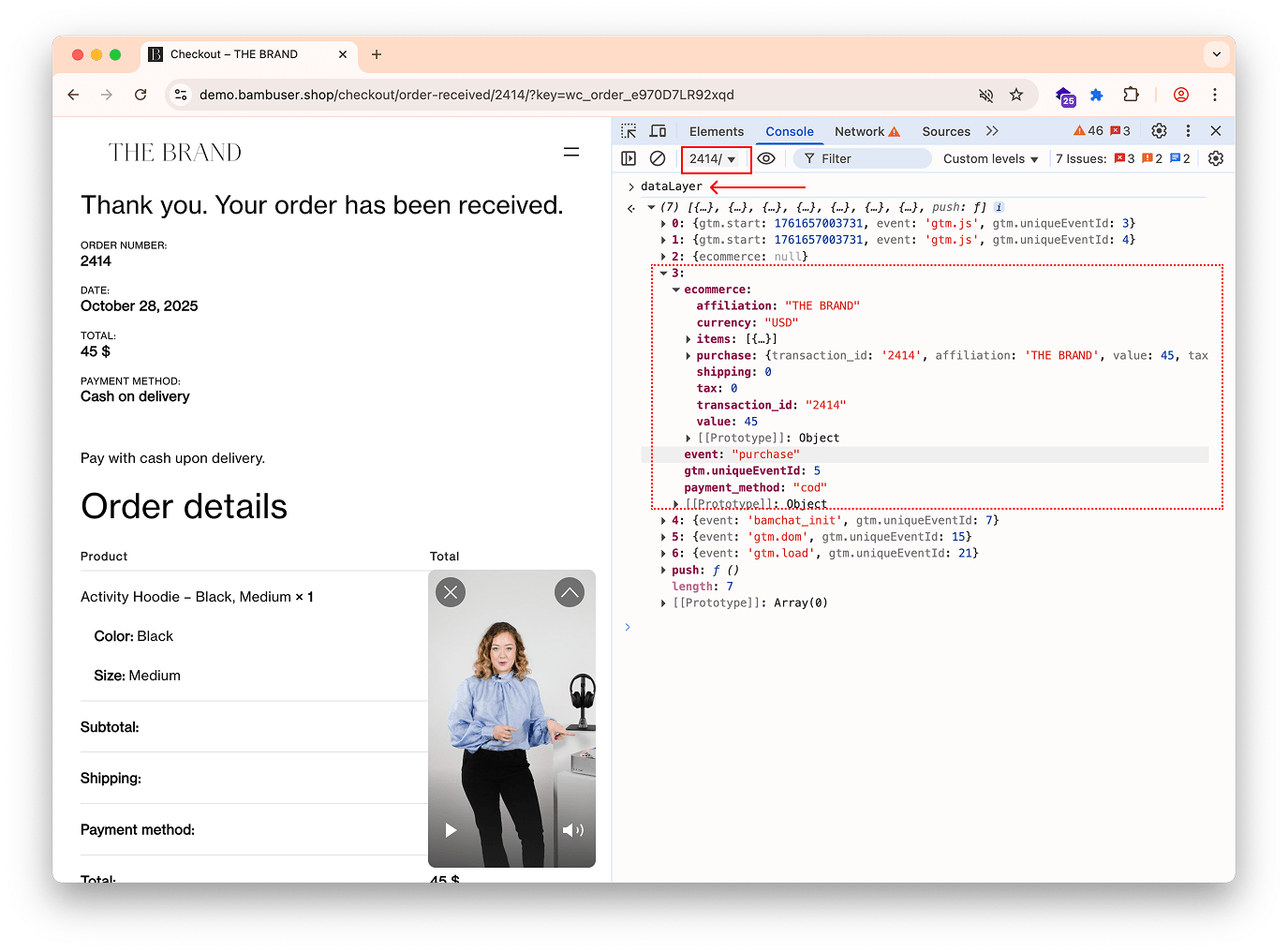Switch to the Elements panel
Screen dimensions: 1288x952
717,130
